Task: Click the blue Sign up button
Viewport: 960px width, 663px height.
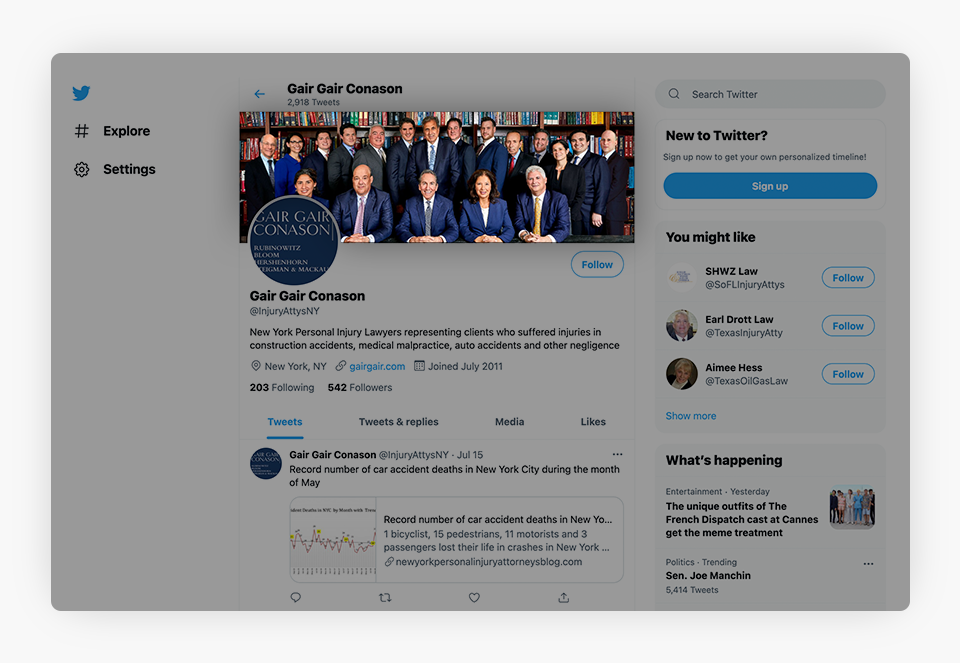Action: 770,186
